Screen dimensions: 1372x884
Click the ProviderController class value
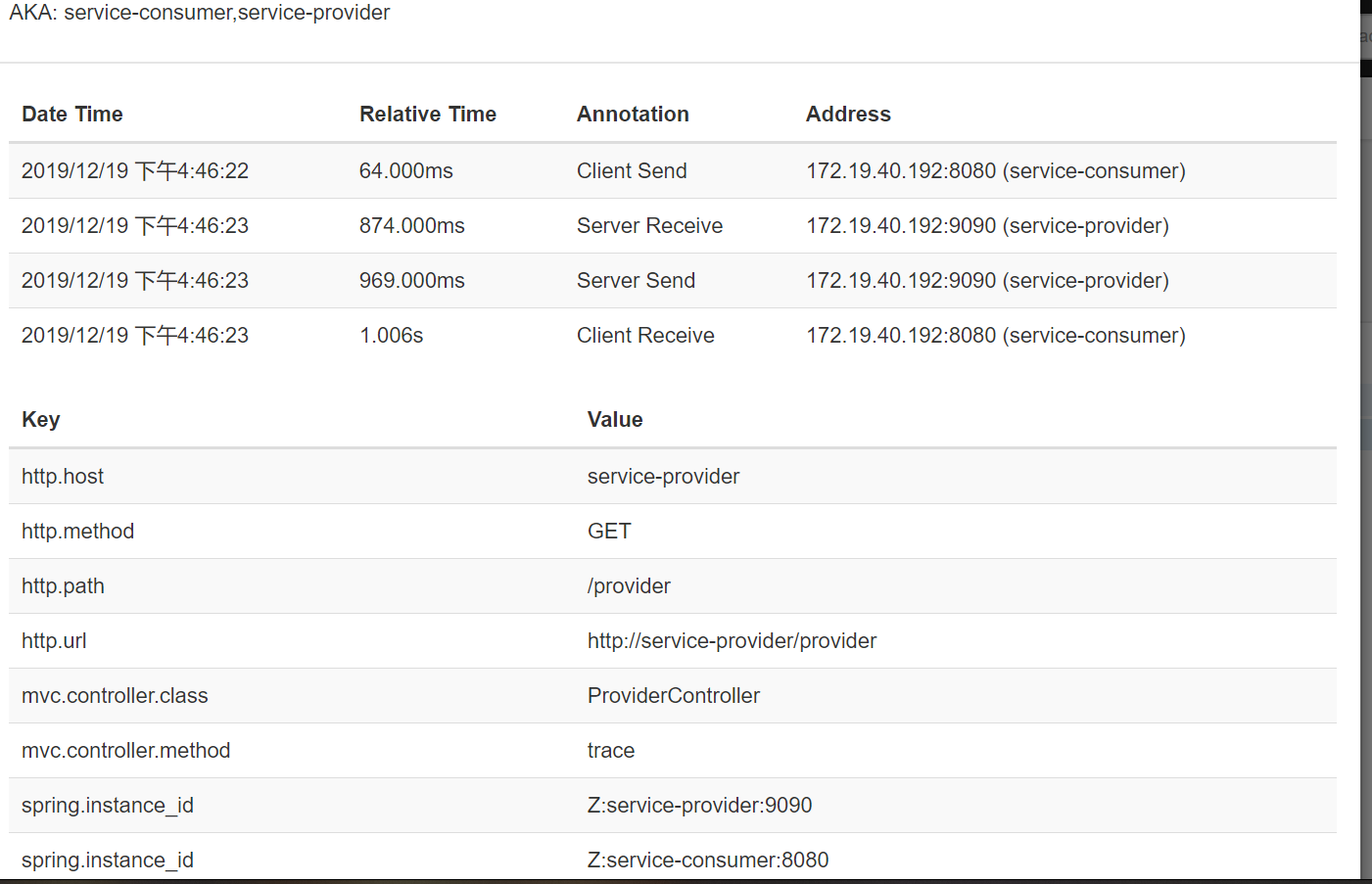tap(674, 696)
